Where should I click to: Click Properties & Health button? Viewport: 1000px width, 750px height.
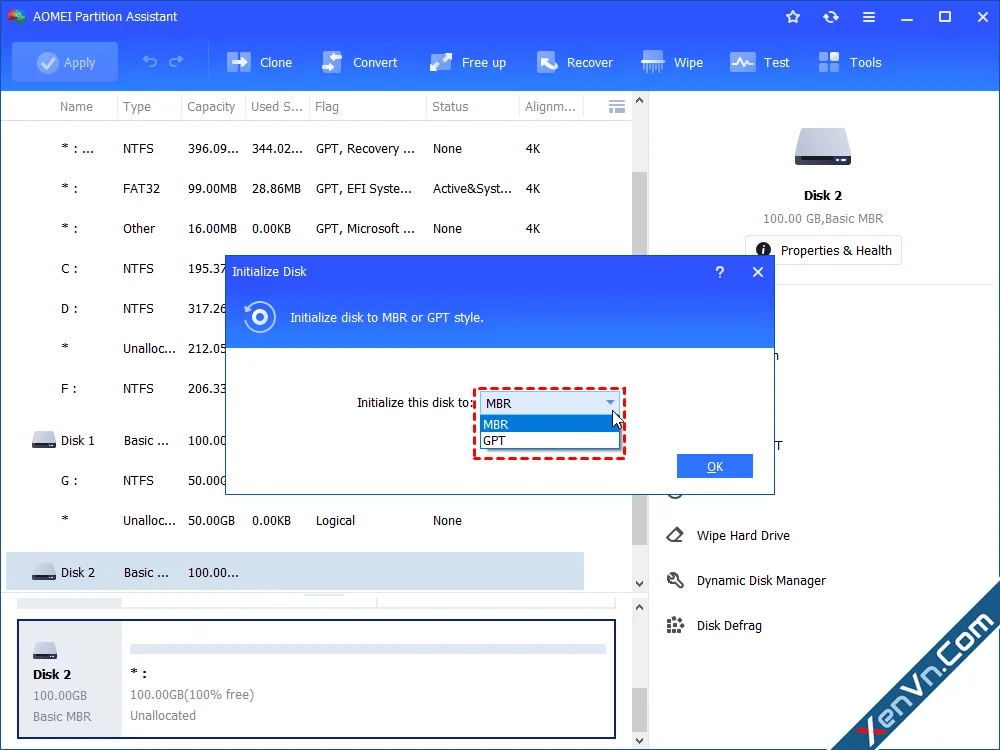tap(823, 251)
